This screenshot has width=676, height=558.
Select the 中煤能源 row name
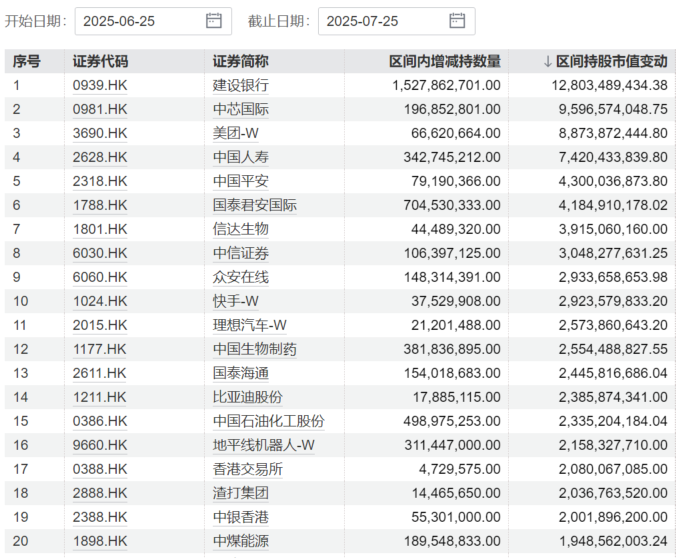click(240, 542)
